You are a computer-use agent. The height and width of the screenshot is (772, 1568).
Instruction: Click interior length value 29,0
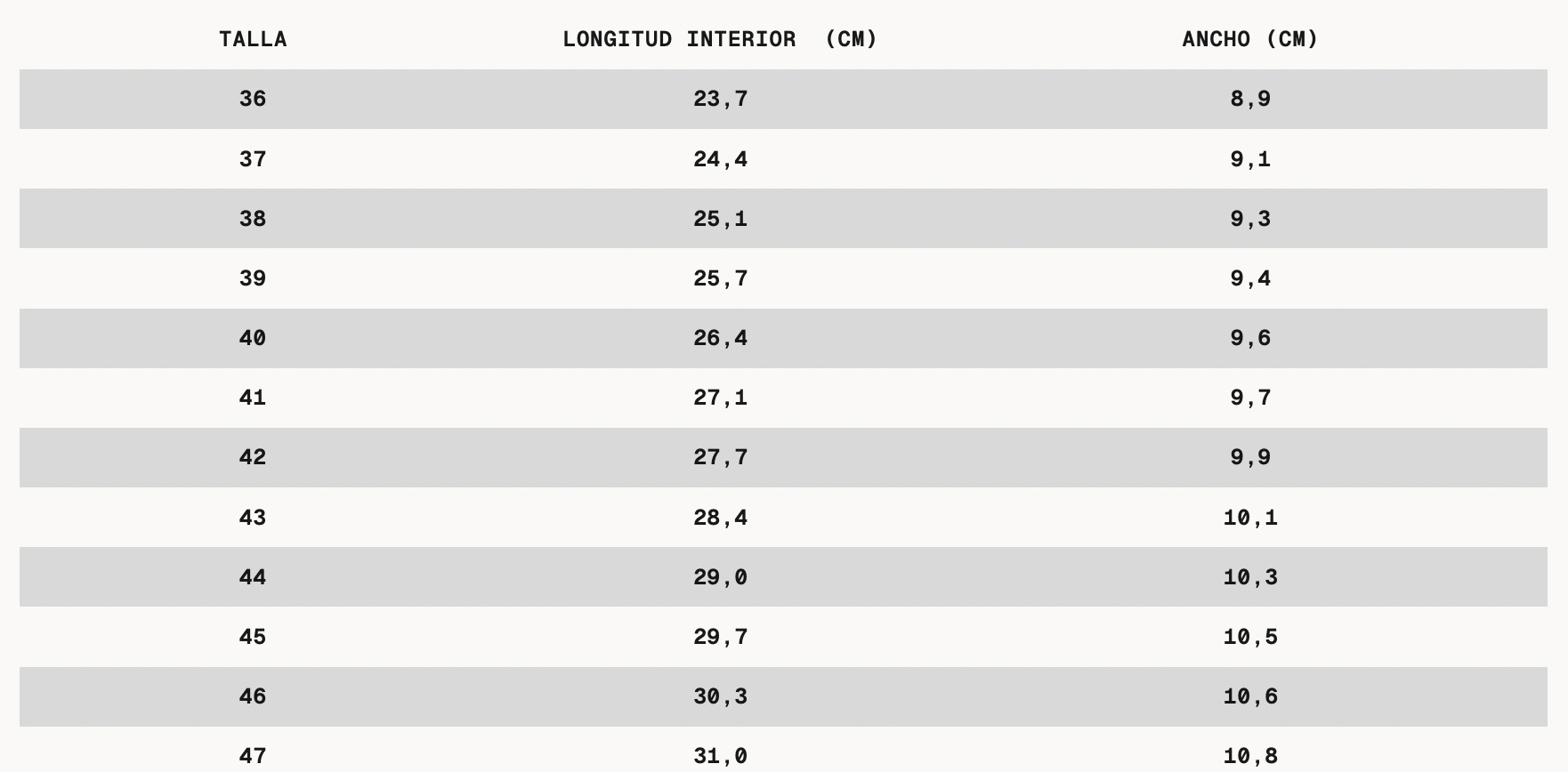(720, 577)
